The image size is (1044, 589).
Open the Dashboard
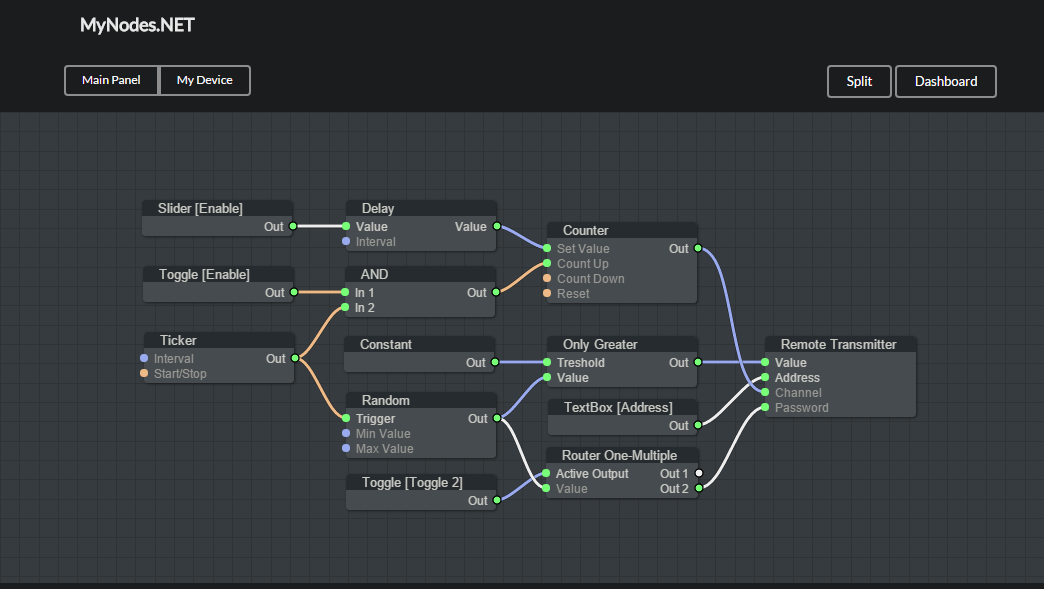[x=945, y=81]
